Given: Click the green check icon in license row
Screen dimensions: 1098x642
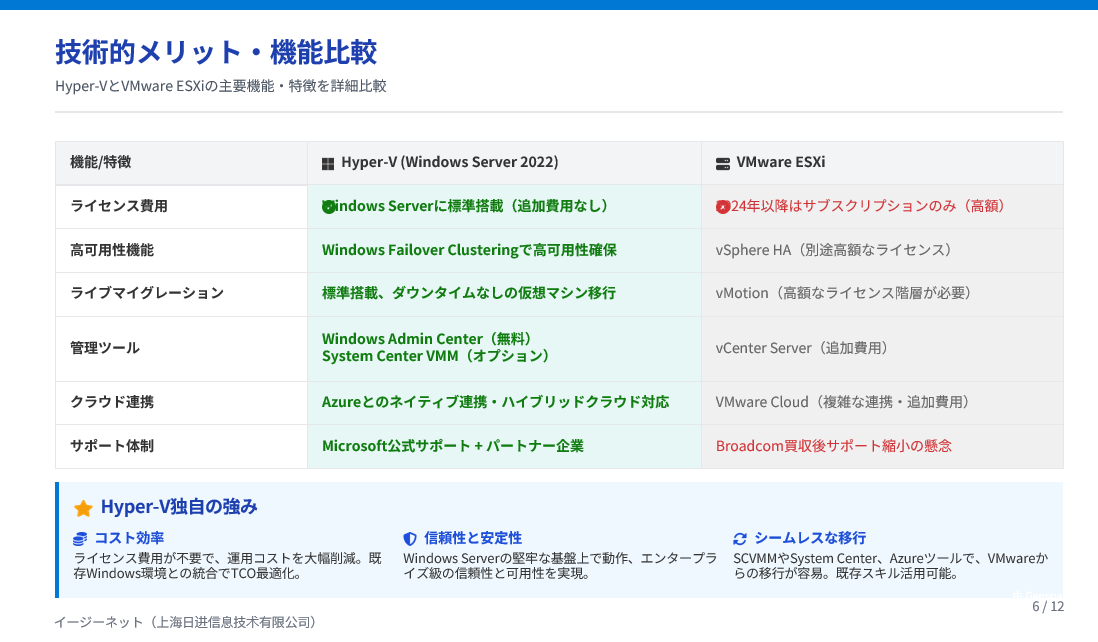Looking at the screenshot, I should tap(328, 207).
